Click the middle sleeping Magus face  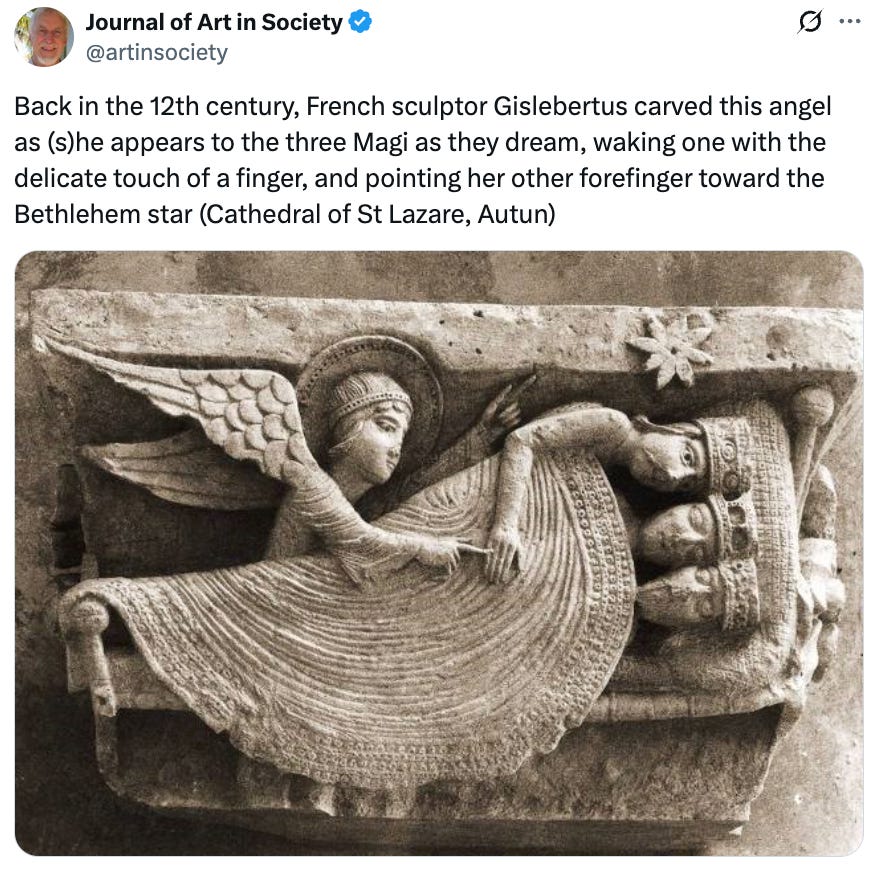click(678, 529)
